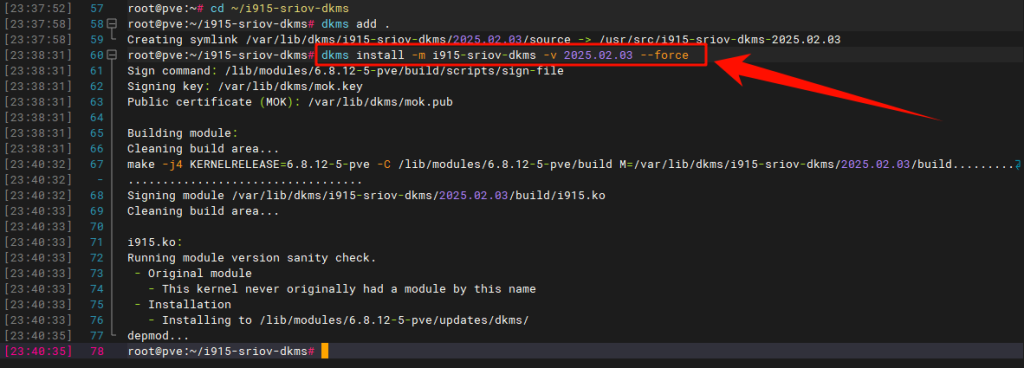Collapse the fold marker at line 58
Viewport: 1024px width, 368px height.
point(112,24)
